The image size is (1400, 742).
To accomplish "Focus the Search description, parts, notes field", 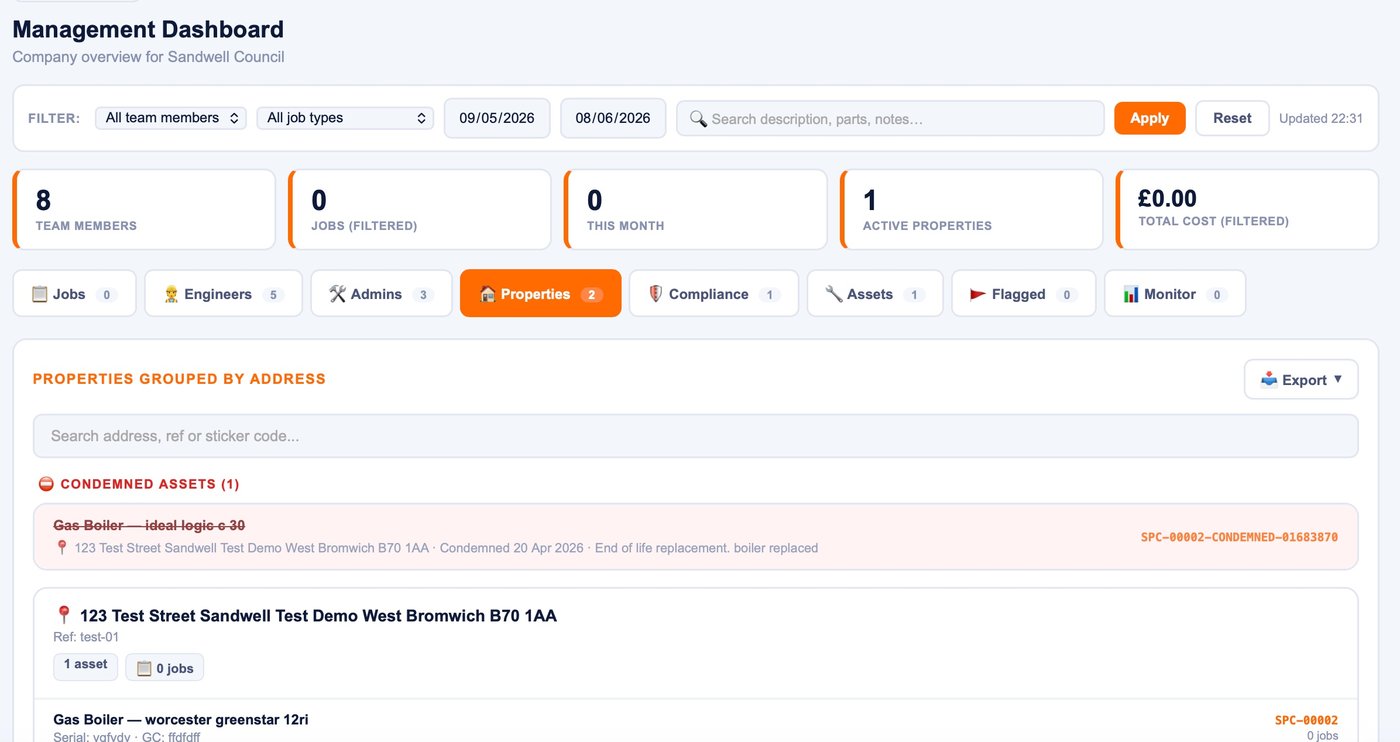I will point(890,118).
